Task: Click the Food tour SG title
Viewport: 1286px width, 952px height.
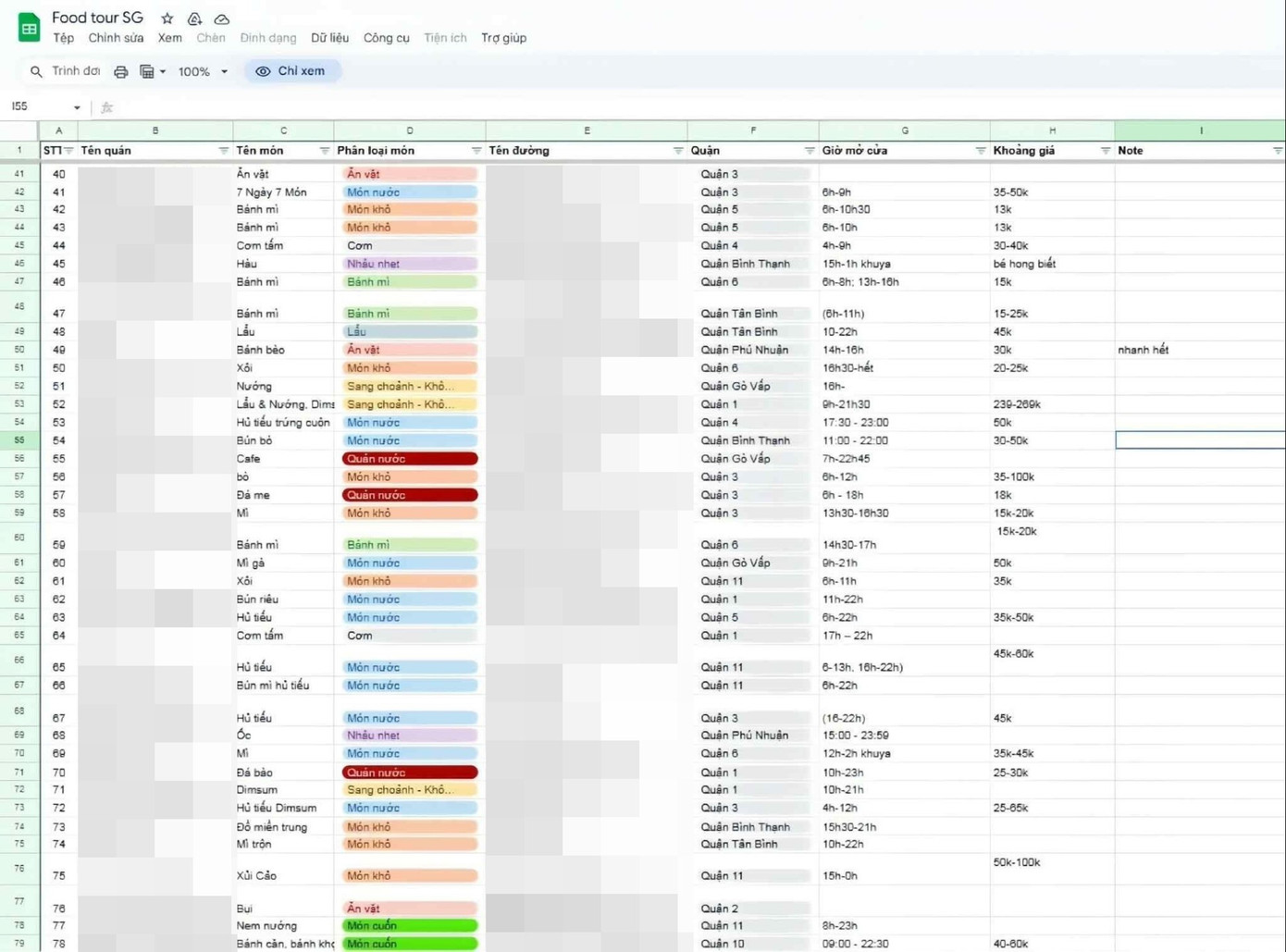Action: point(97,18)
